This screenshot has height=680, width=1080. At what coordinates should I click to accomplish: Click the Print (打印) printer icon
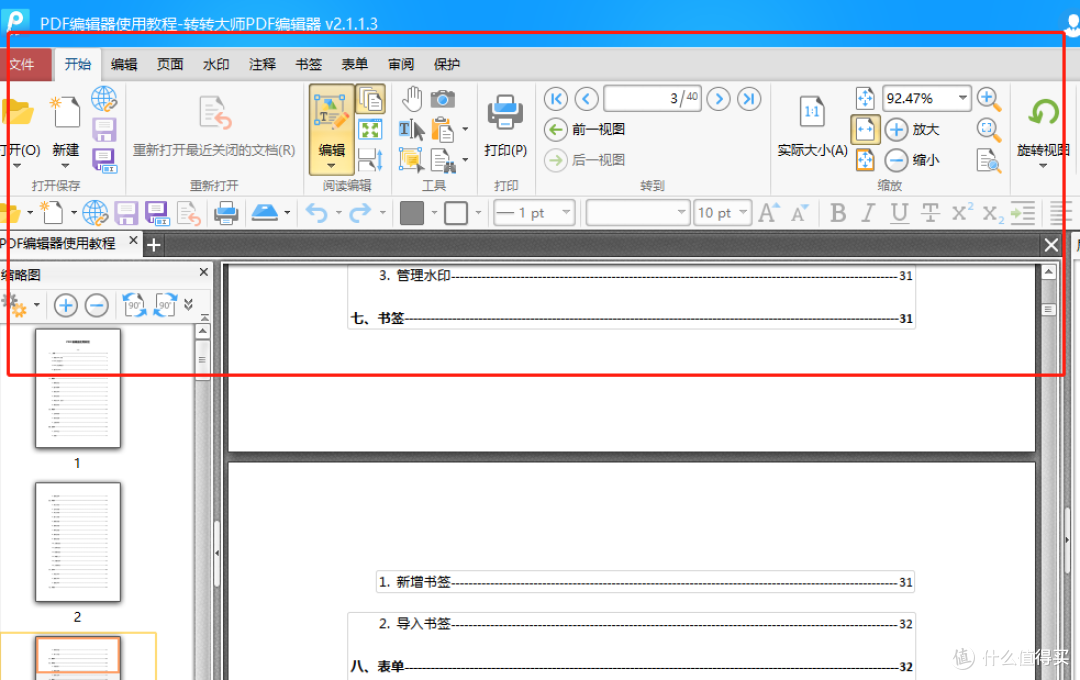click(x=506, y=112)
